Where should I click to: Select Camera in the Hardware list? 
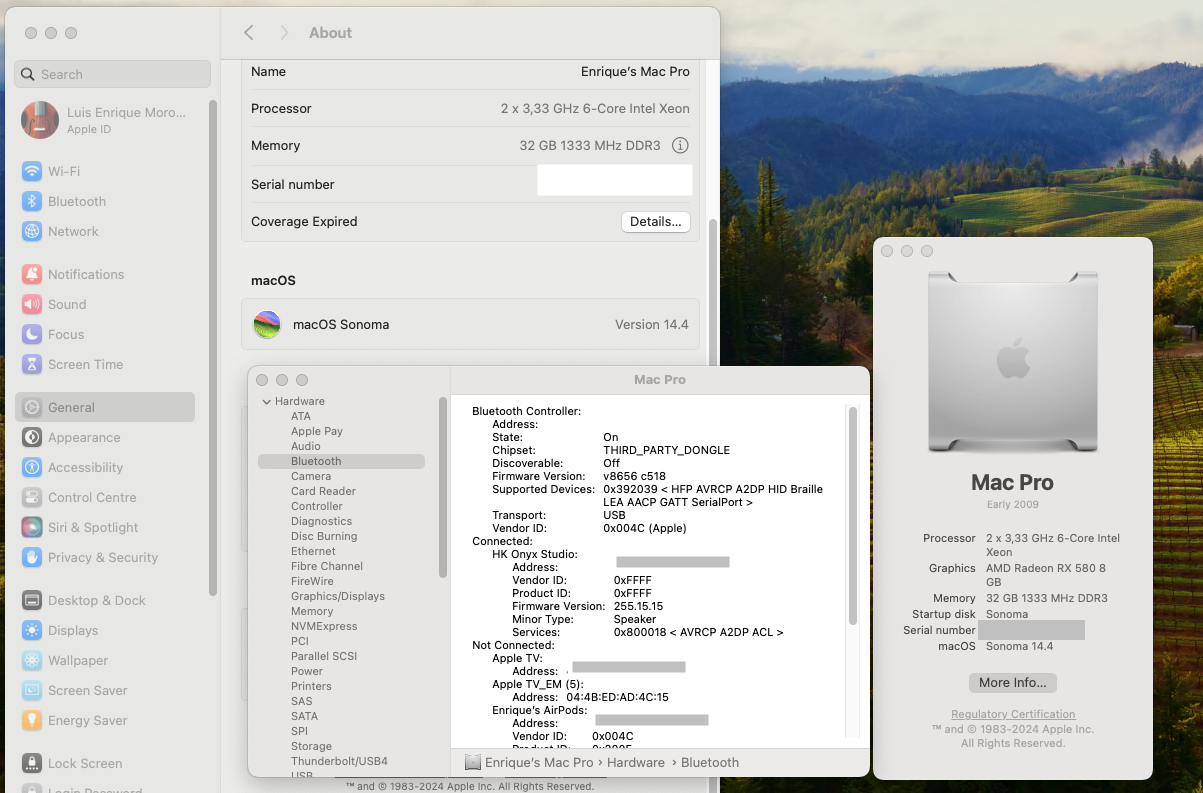[x=311, y=476]
